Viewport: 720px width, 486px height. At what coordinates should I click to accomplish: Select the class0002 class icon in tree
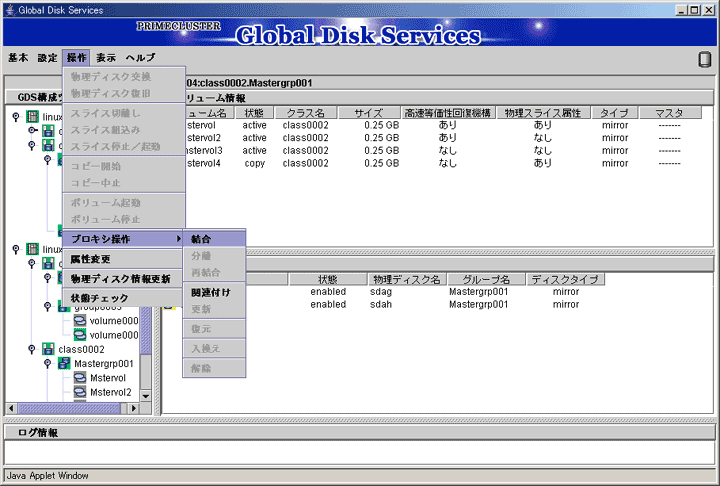click(x=48, y=349)
